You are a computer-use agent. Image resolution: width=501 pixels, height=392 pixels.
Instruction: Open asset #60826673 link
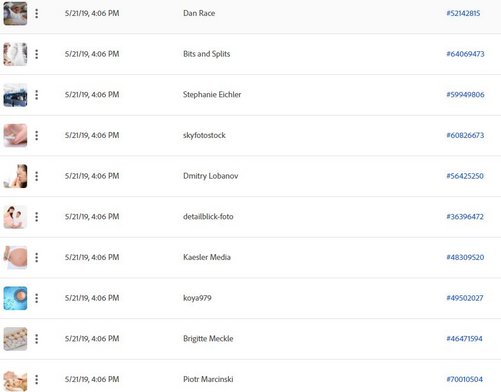click(x=465, y=135)
